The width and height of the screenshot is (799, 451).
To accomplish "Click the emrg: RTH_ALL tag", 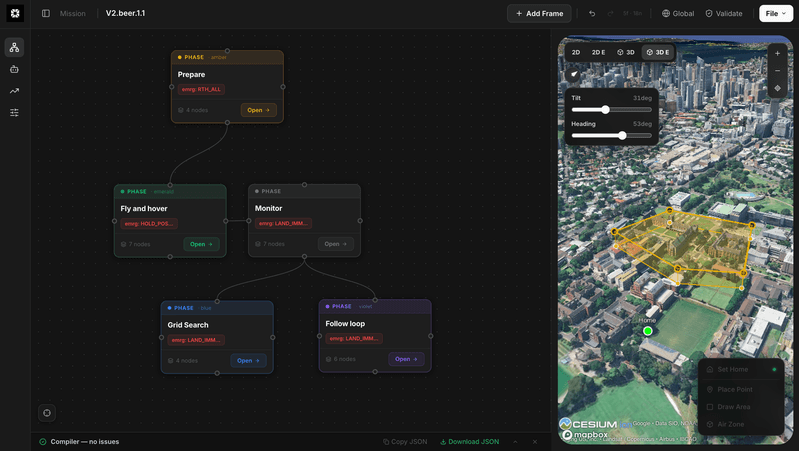I will (x=201, y=89).
